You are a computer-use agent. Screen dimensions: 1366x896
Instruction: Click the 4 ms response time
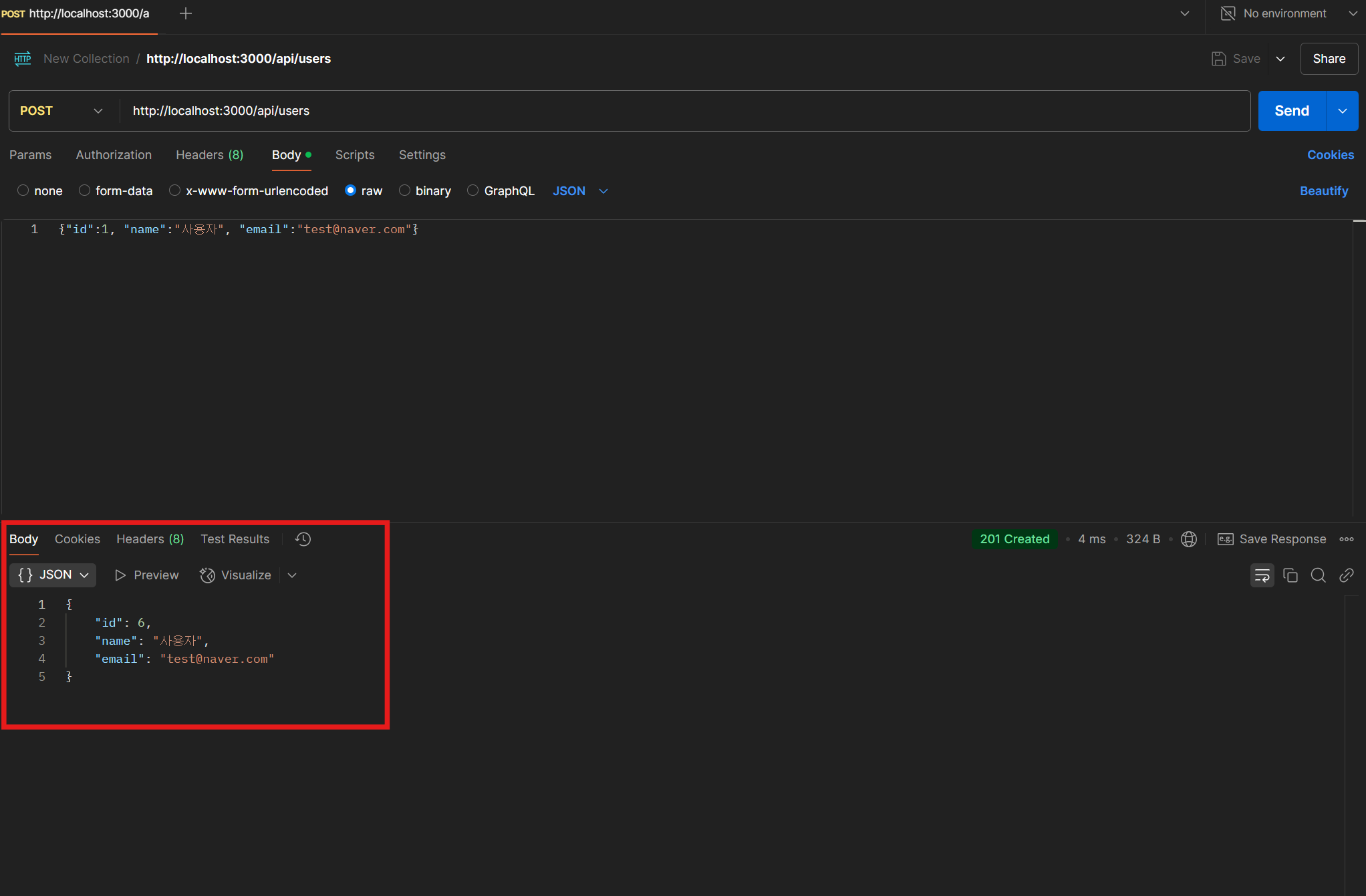point(1092,539)
